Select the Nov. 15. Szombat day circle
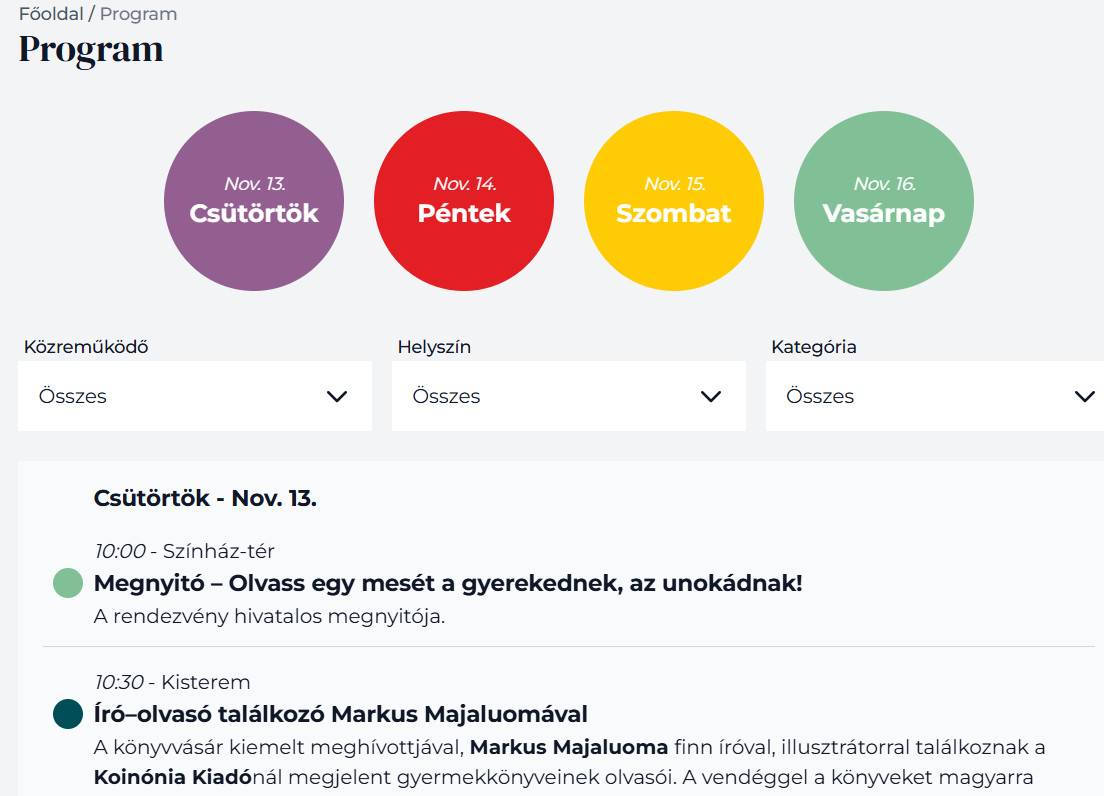This screenshot has height=796, width=1104. click(x=674, y=201)
